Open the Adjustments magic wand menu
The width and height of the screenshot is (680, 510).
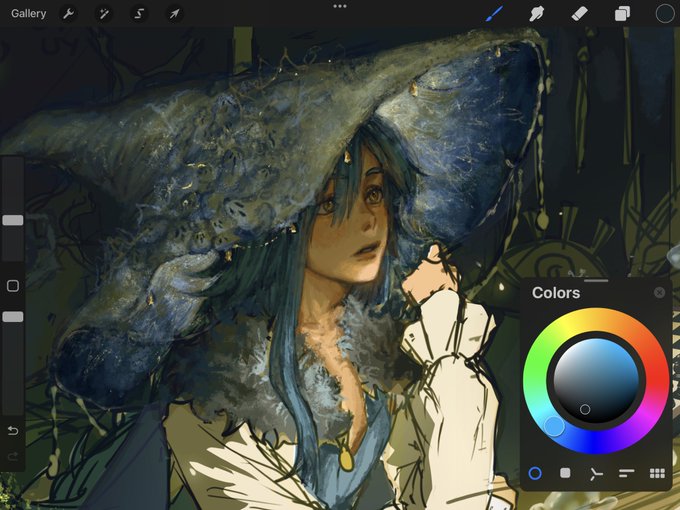[x=104, y=14]
